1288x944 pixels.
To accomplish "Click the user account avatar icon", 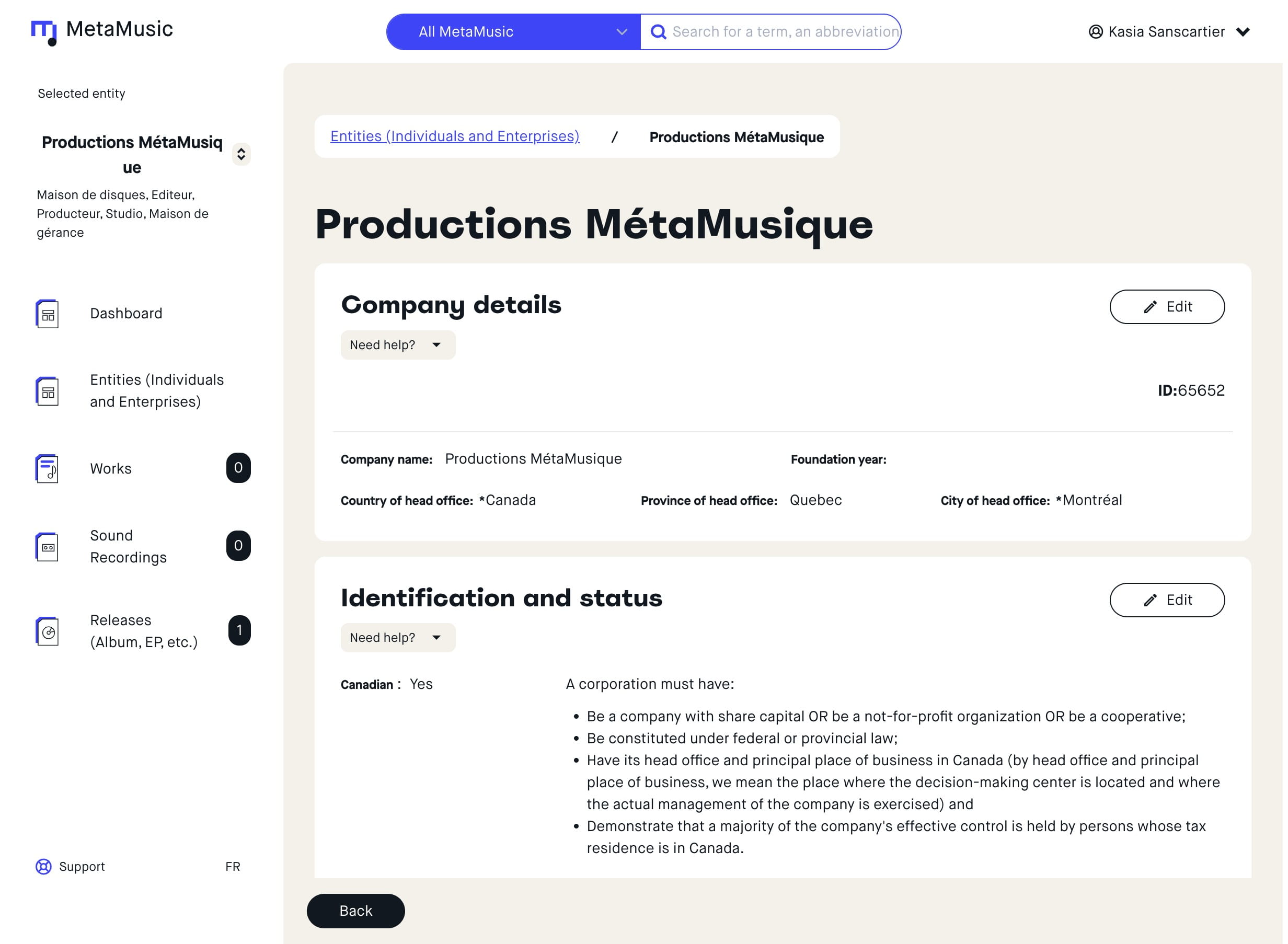I will (1096, 32).
